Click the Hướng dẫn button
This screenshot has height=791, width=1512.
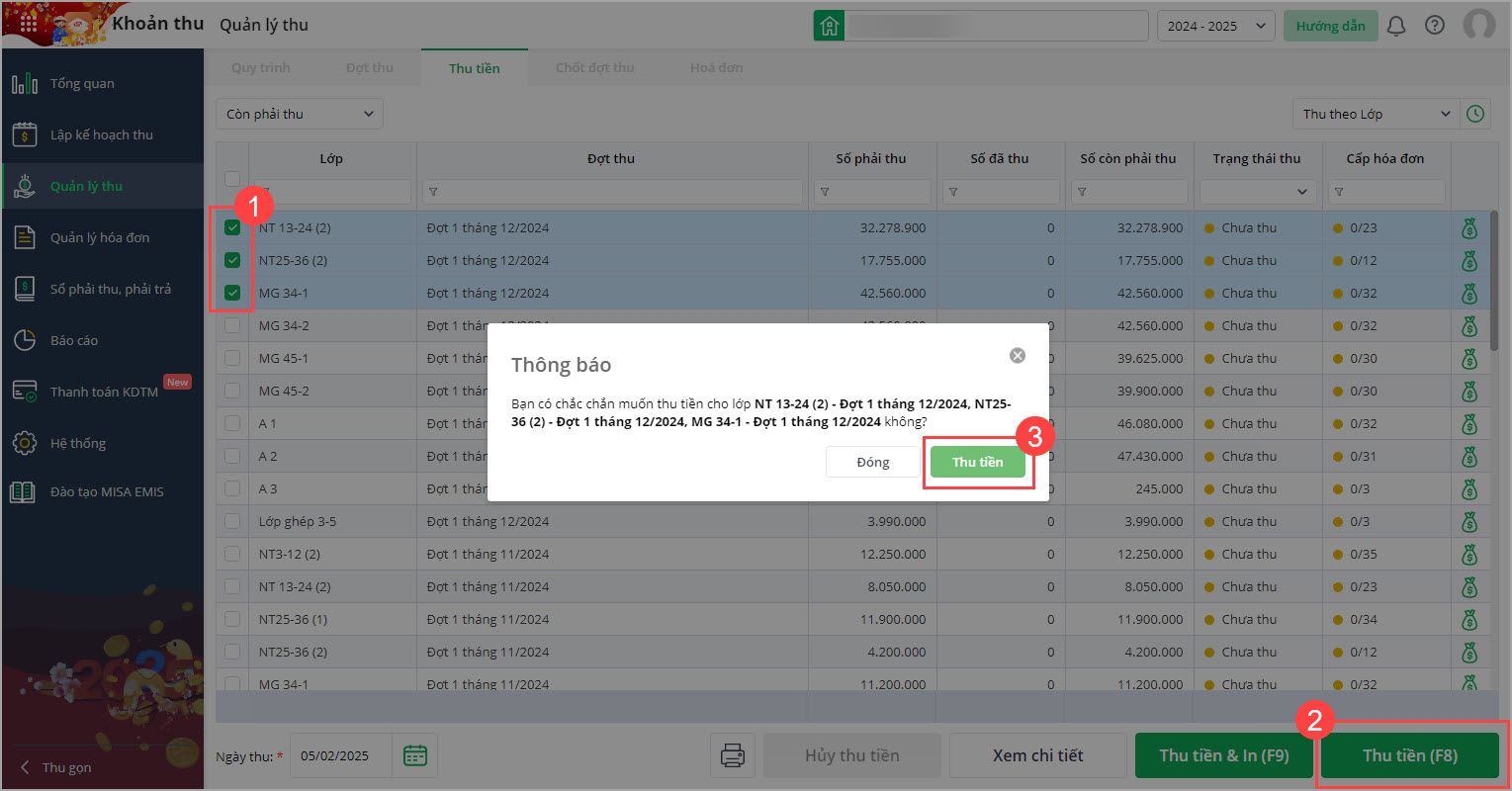(x=1331, y=26)
